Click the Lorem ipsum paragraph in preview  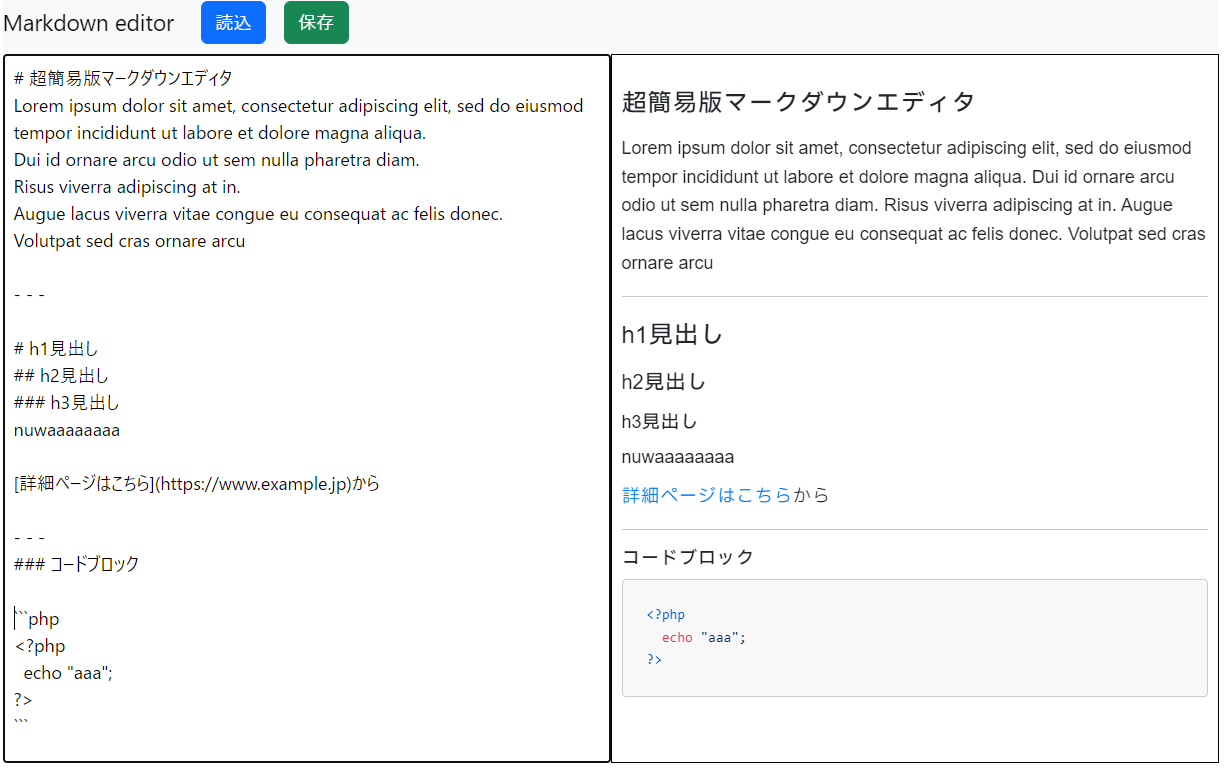[914, 205]
